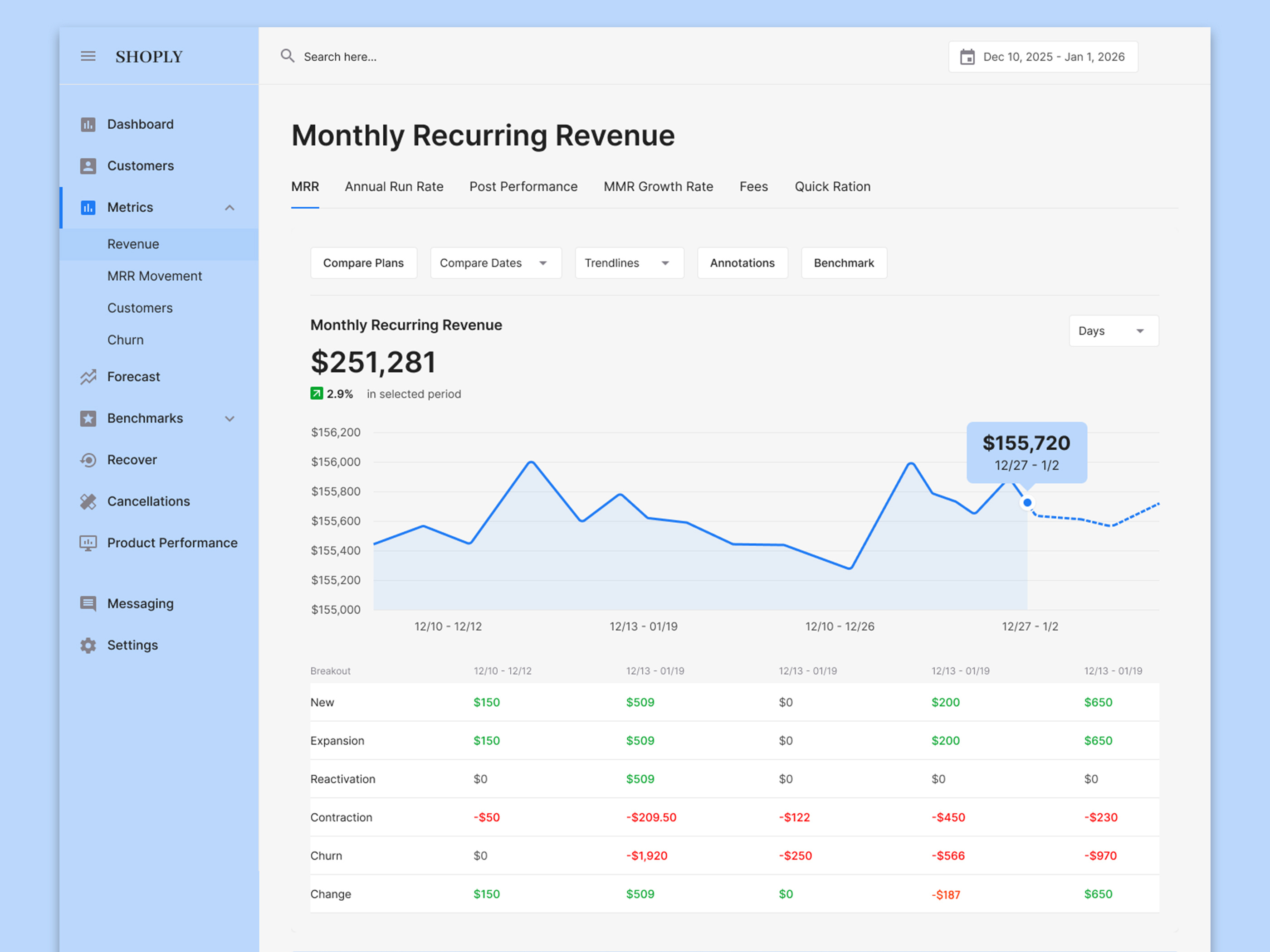This screenshot has height=952, width=1270.
Task: Click the search magnifier icon
Action: pos(288,56)
